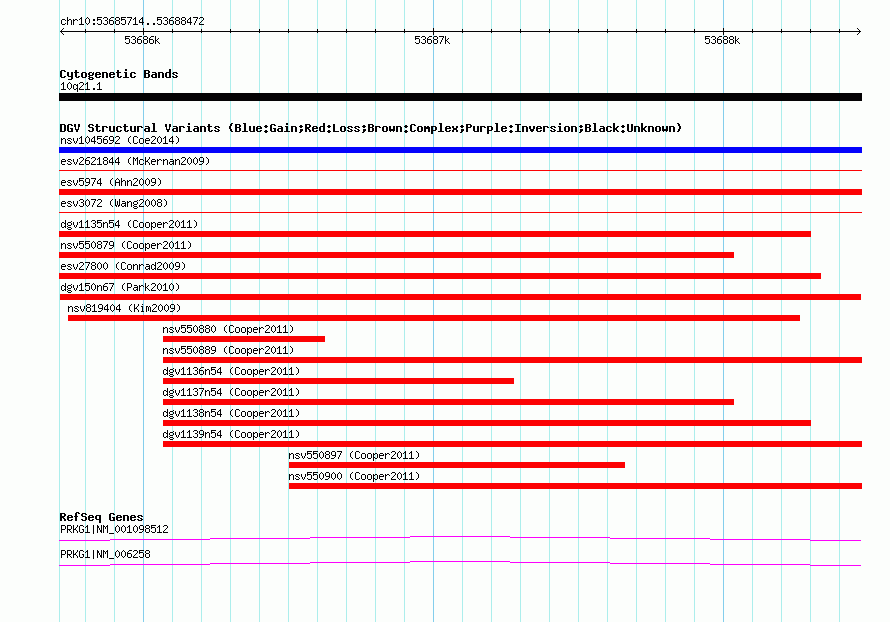Click dgv150n67 (Park2010) label
The height and width of the screenshot is (622, 890).
[x=120, y=287]
